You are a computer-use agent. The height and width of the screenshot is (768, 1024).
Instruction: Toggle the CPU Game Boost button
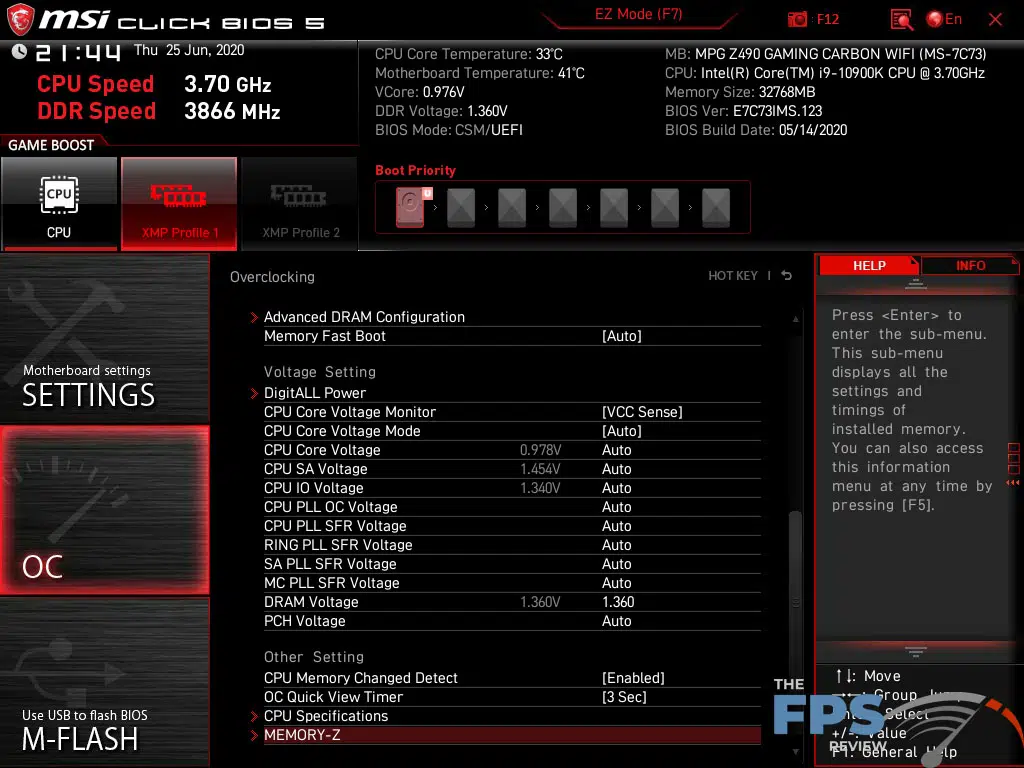pos(59,203)
